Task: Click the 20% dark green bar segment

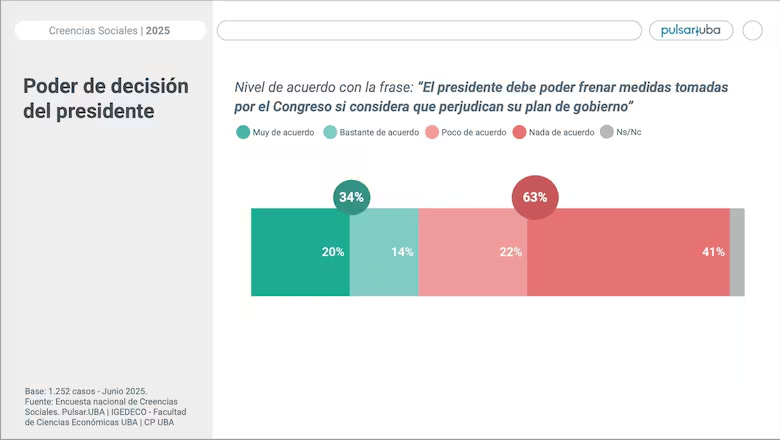Action: click(300, 252)
